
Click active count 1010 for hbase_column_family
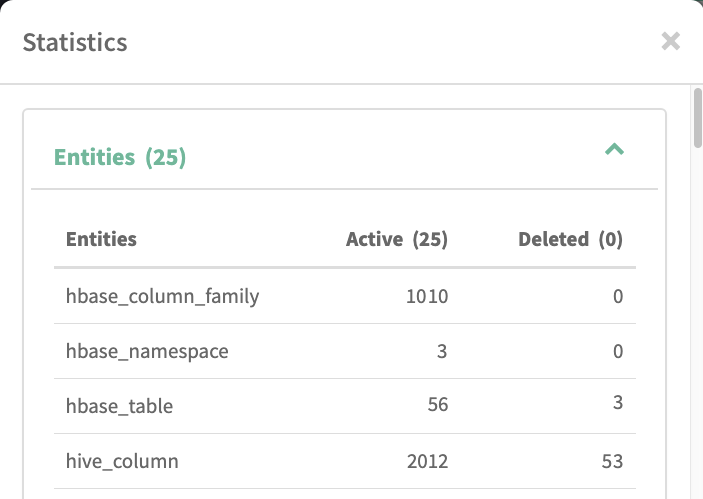pyautogui.click(x=428, y=296)
